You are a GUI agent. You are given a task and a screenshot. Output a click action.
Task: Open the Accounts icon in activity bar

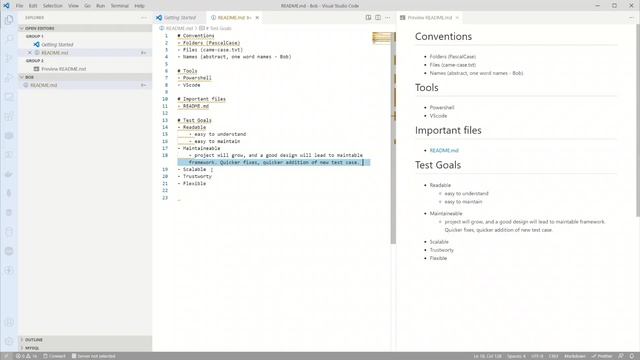[x=9, y=322]
